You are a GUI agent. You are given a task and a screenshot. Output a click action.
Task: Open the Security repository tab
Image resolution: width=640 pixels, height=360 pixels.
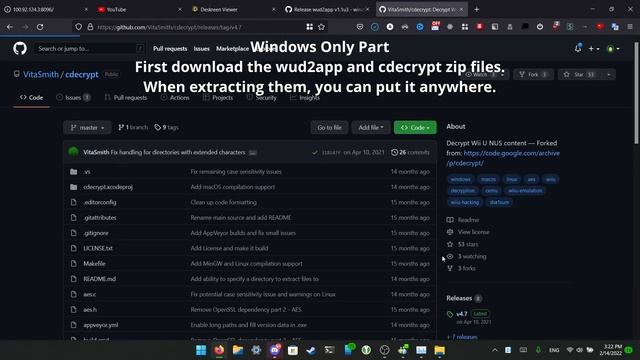[261, 98]
